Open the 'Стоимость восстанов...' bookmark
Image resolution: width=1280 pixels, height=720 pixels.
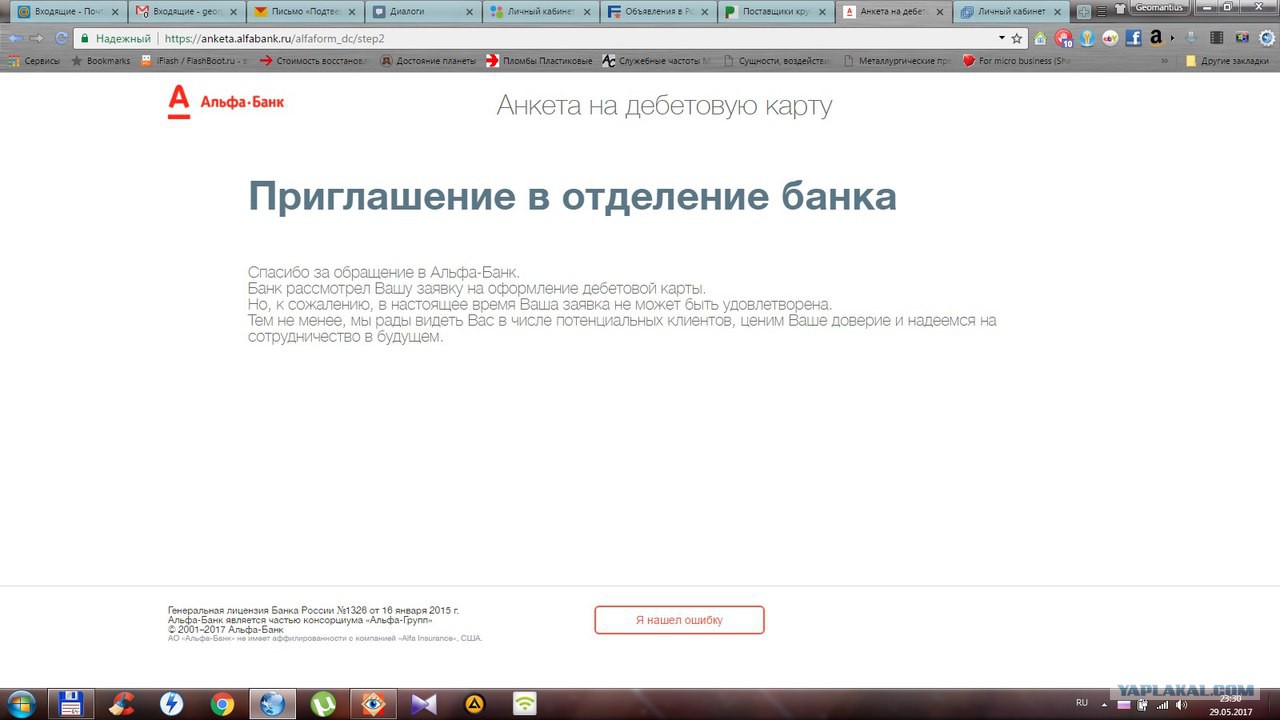(x=314, y=61)
